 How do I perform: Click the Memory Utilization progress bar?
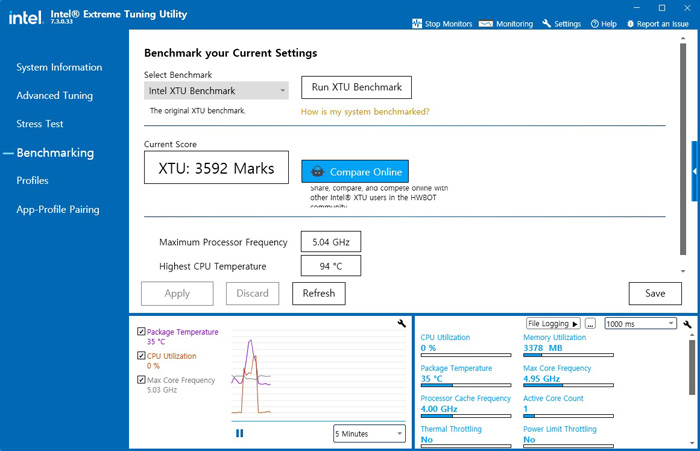coord(568,355)
